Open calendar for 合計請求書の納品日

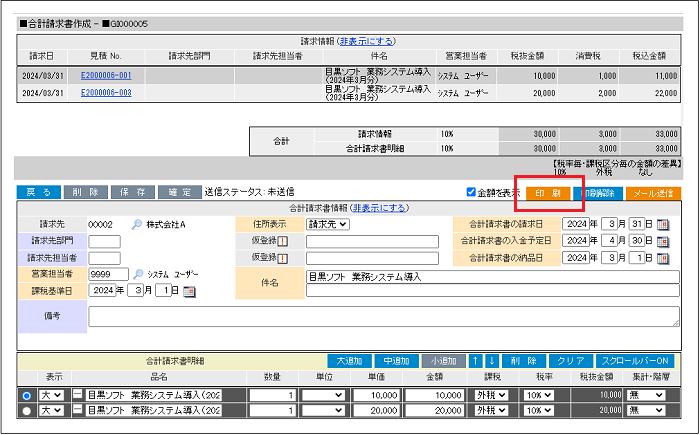point(662,257)
